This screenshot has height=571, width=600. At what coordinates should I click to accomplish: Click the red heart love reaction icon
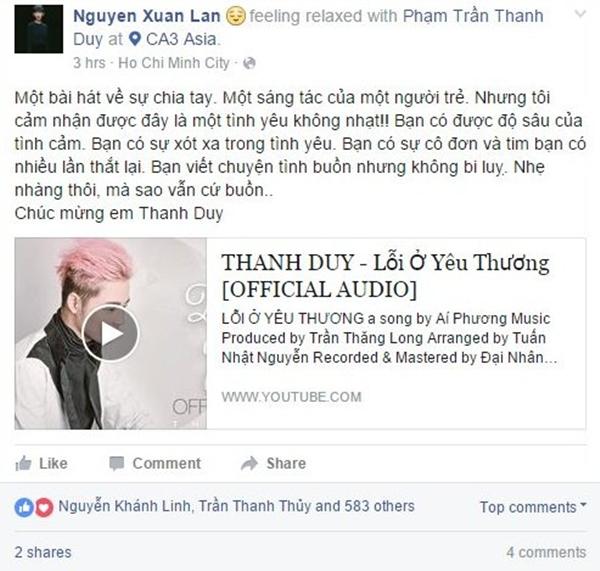[x=44, y=507]
